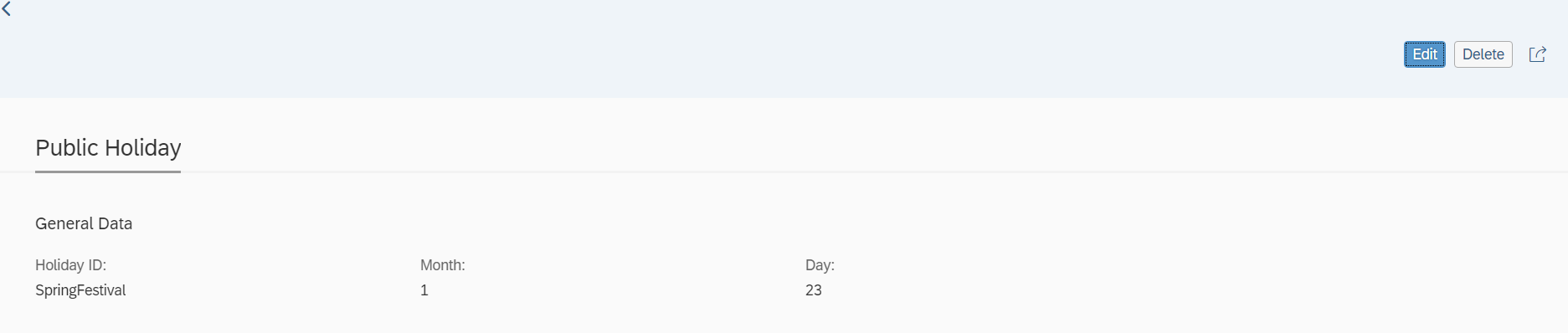Go back using the left chevron arrow
This screenshot has width=1568, height=333.
6,8
